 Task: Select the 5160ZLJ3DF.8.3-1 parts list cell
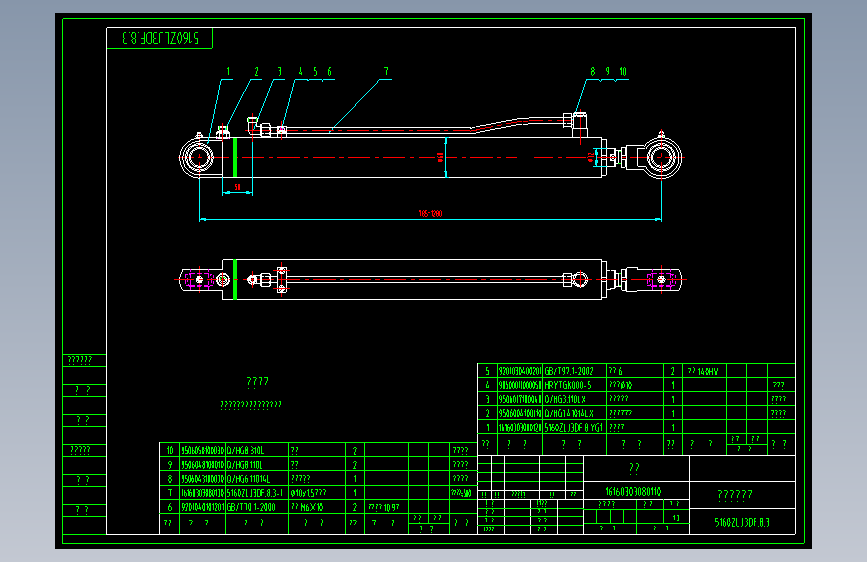[257, 492]
